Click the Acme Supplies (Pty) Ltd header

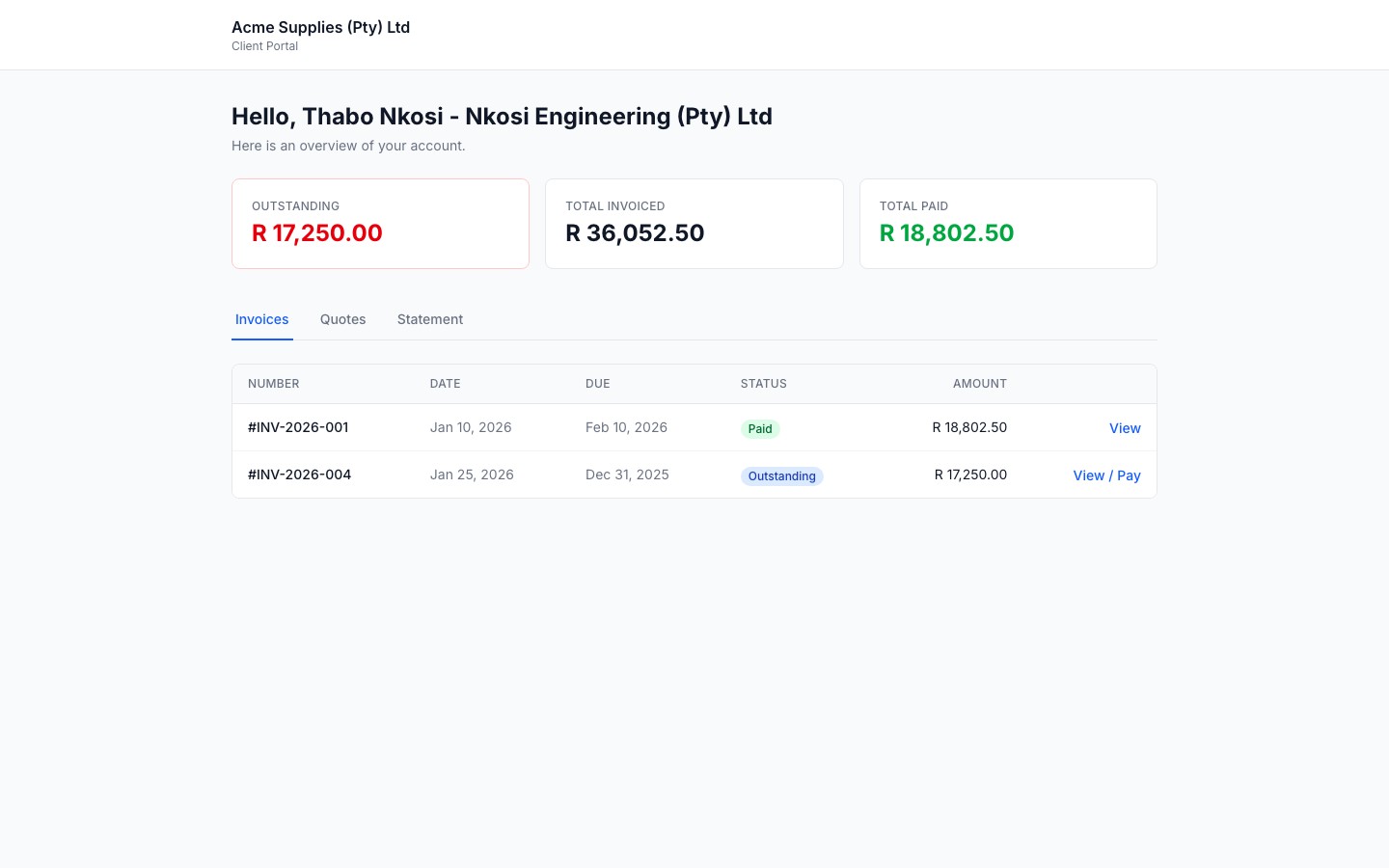[320, 27]
